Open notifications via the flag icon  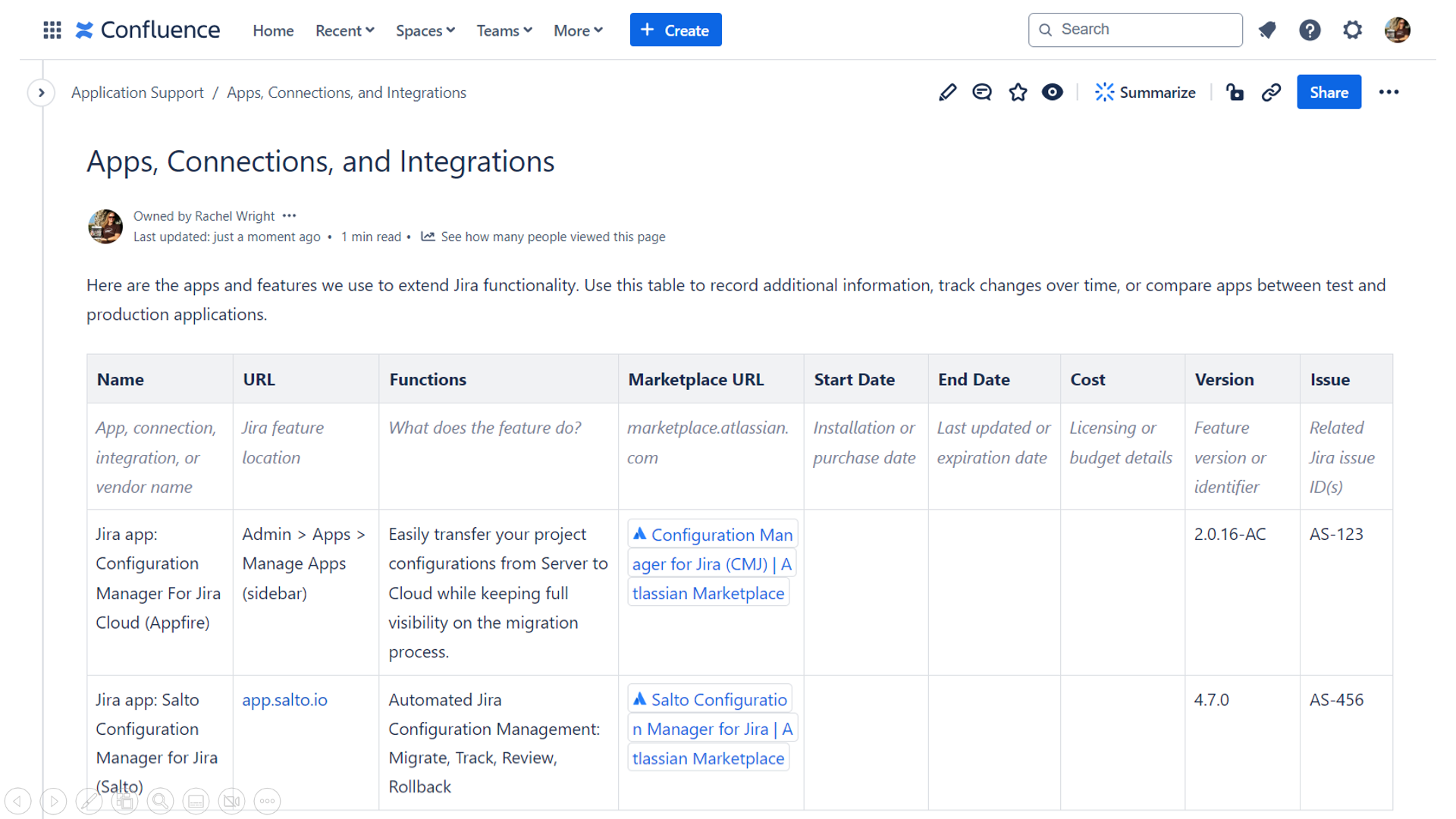pyautogui.click(x=1267, y=30)
